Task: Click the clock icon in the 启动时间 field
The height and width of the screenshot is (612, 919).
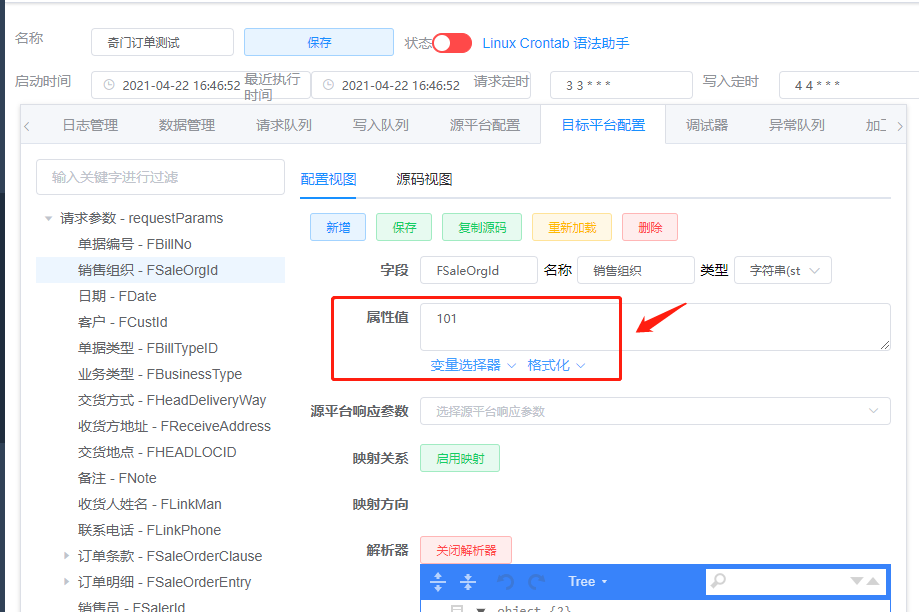Action: (x=109, y=85)
